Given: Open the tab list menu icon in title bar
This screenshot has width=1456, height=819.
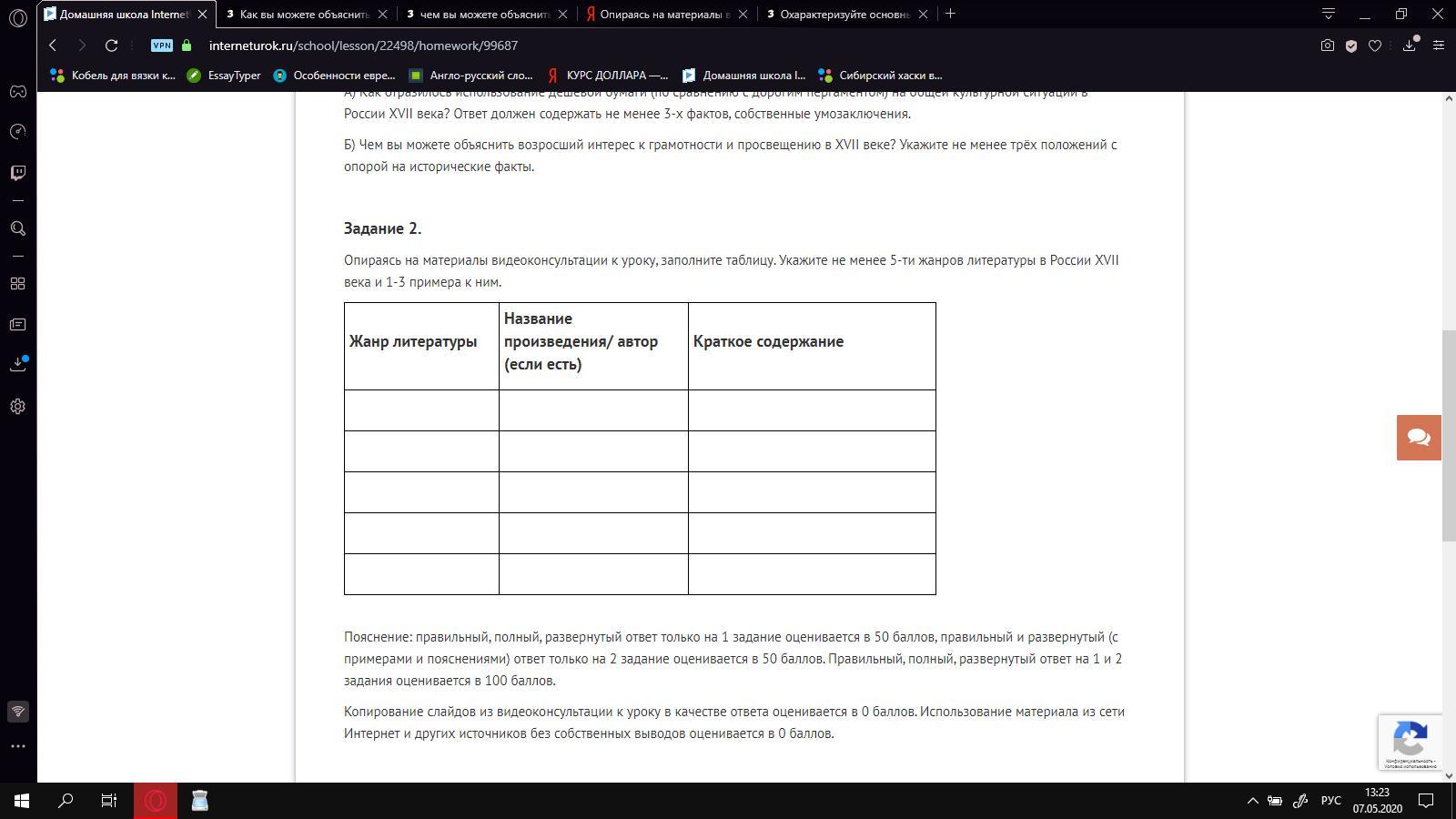Looking at the screenshot, I should coord(1329,14).
